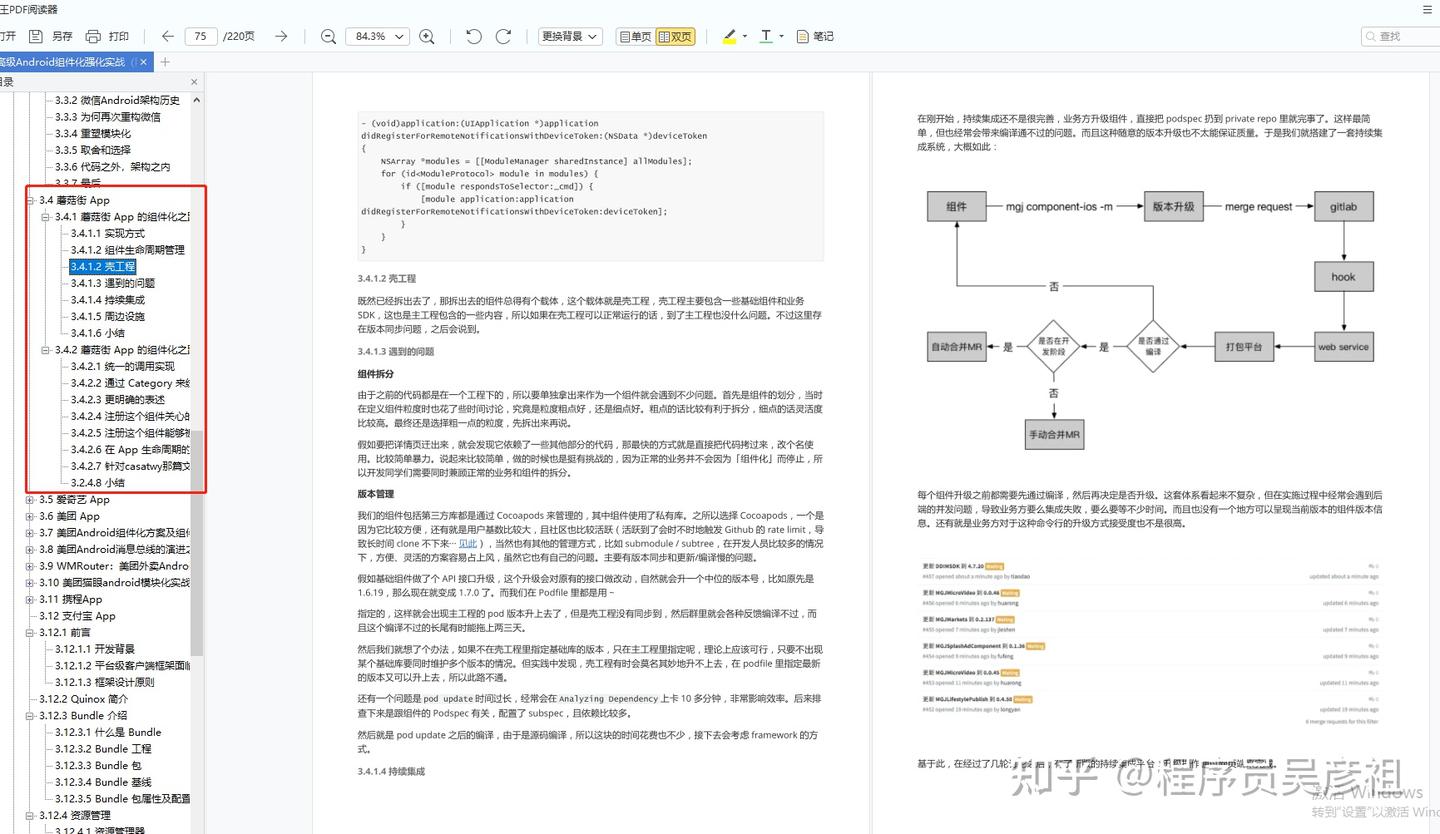This screenshot has width=1440, height=834.
Task: Enable 双页 double-page view mode
Action: coord(675,36)
